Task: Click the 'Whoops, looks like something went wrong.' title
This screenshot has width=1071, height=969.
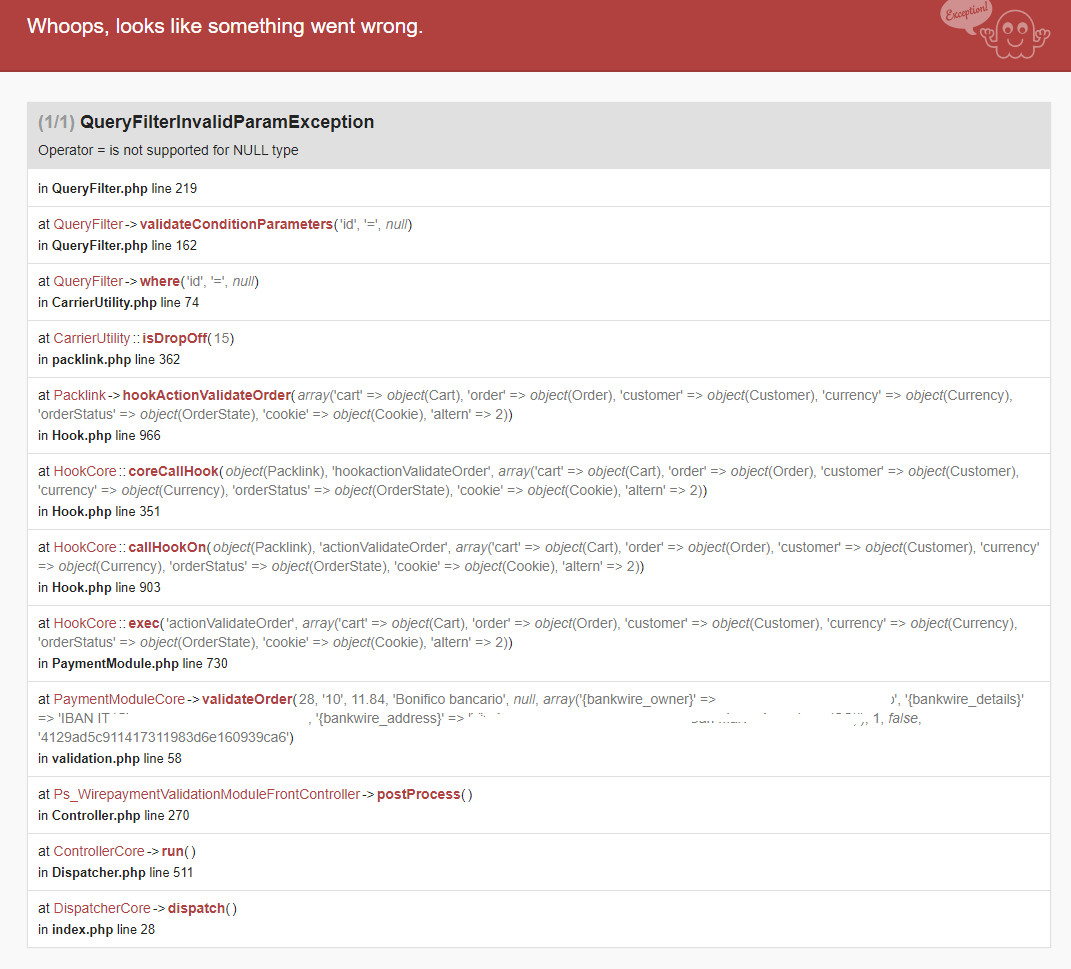Action: pyautogui.click(x=225, y=26)
